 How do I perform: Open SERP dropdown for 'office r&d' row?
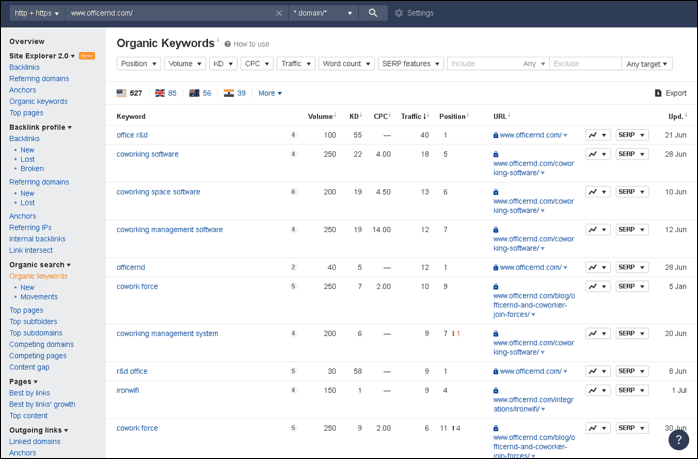click(632, 135)
